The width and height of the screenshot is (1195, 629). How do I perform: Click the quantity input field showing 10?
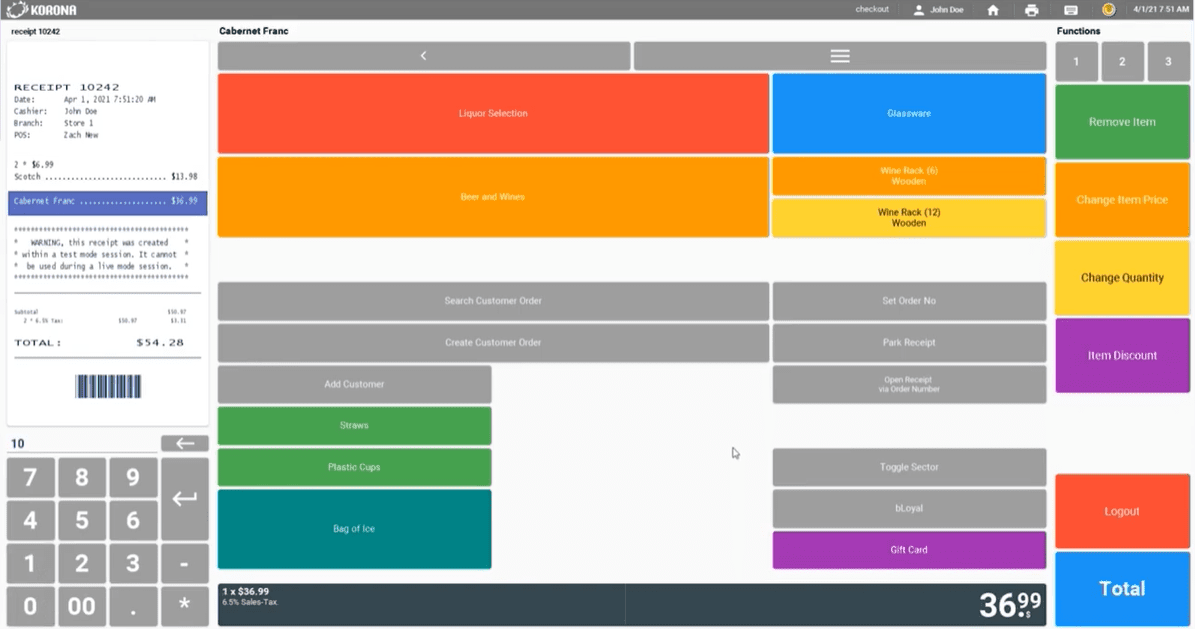point(80,444)
